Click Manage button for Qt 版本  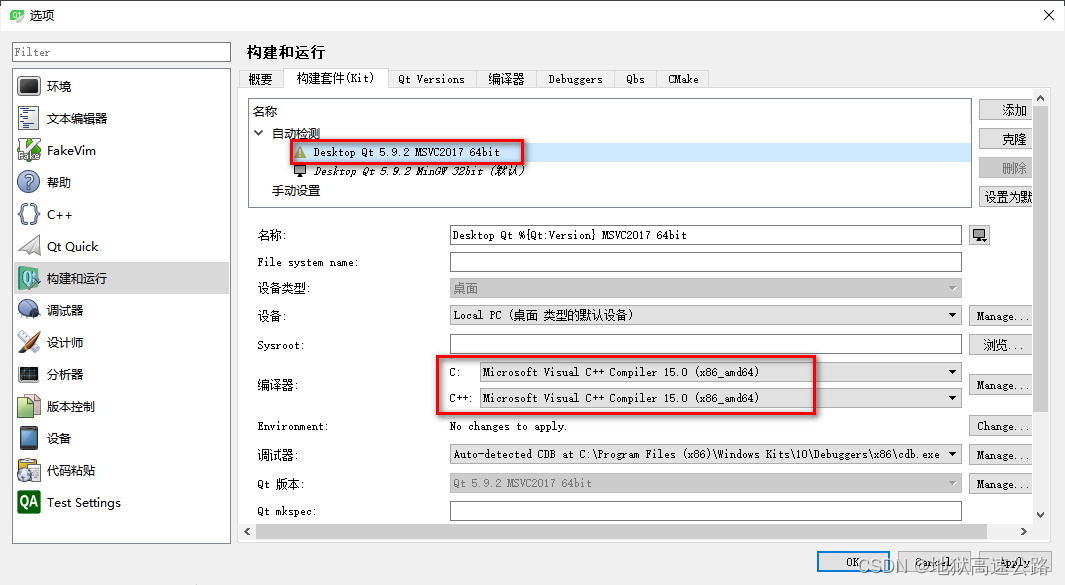point(1000,484)
